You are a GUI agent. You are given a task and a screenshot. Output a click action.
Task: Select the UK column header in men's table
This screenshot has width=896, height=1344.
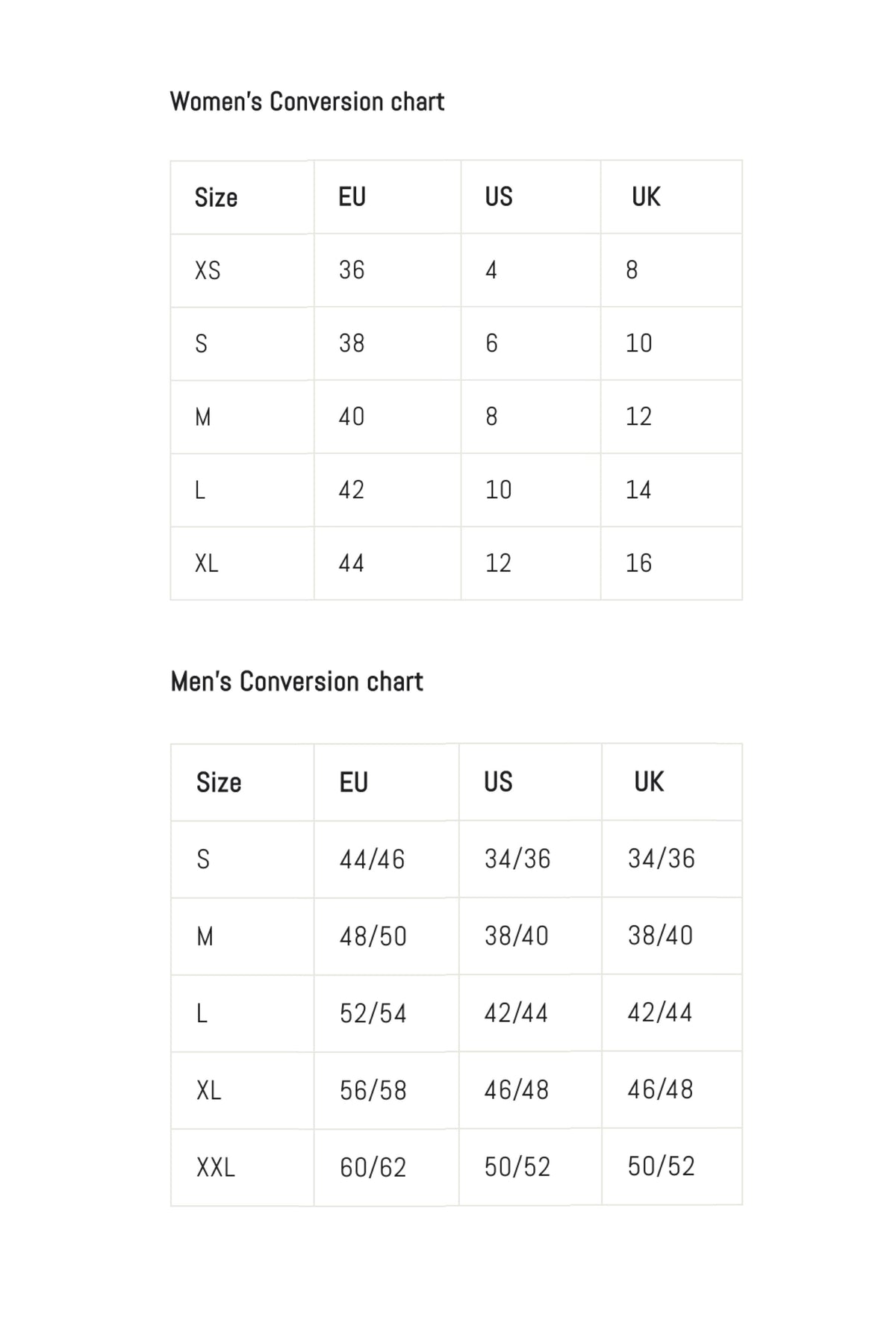click(x=649, y=782)
